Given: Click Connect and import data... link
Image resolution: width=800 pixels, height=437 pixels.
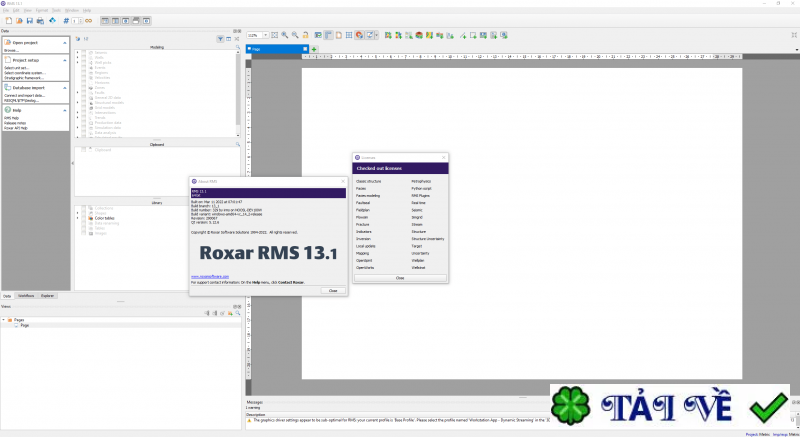Looking at the screenshot, I should 24,95.
